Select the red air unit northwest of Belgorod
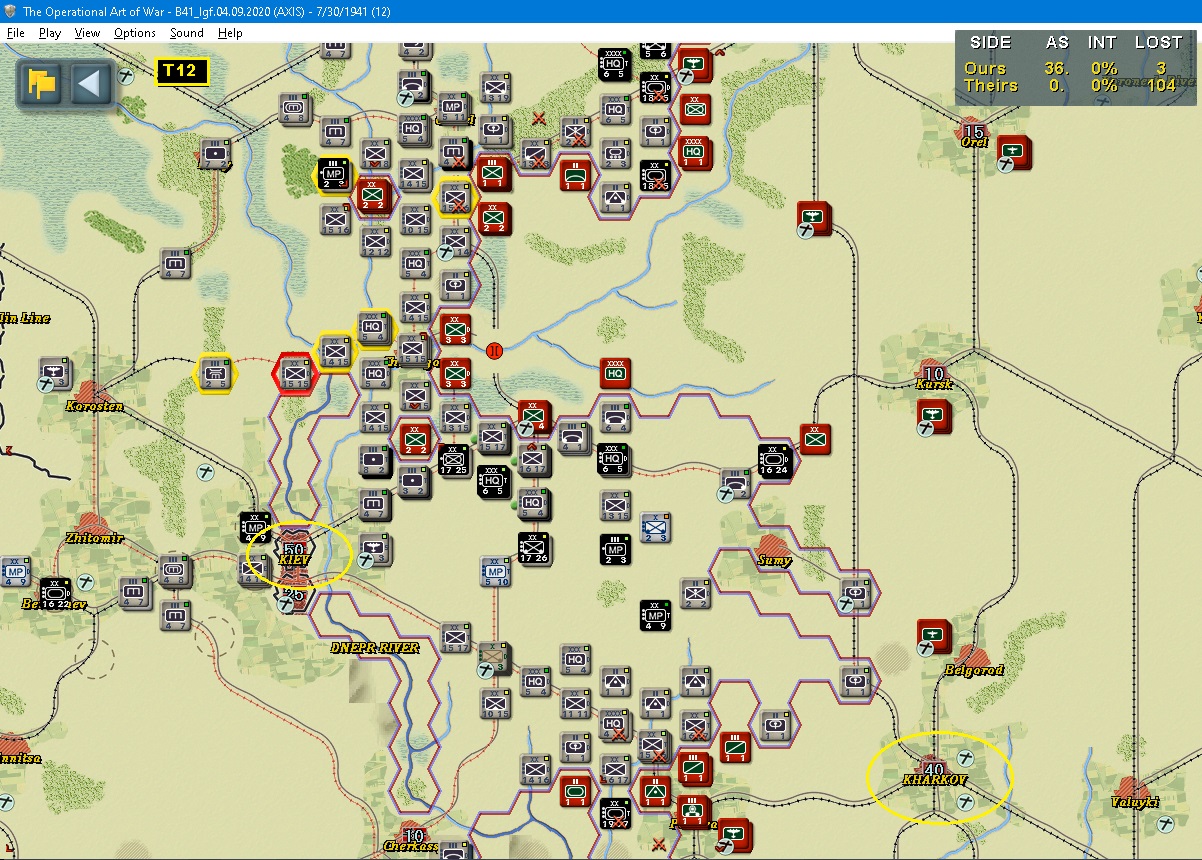Viewport: 1202px width, 860px height. tap(934, 637)
